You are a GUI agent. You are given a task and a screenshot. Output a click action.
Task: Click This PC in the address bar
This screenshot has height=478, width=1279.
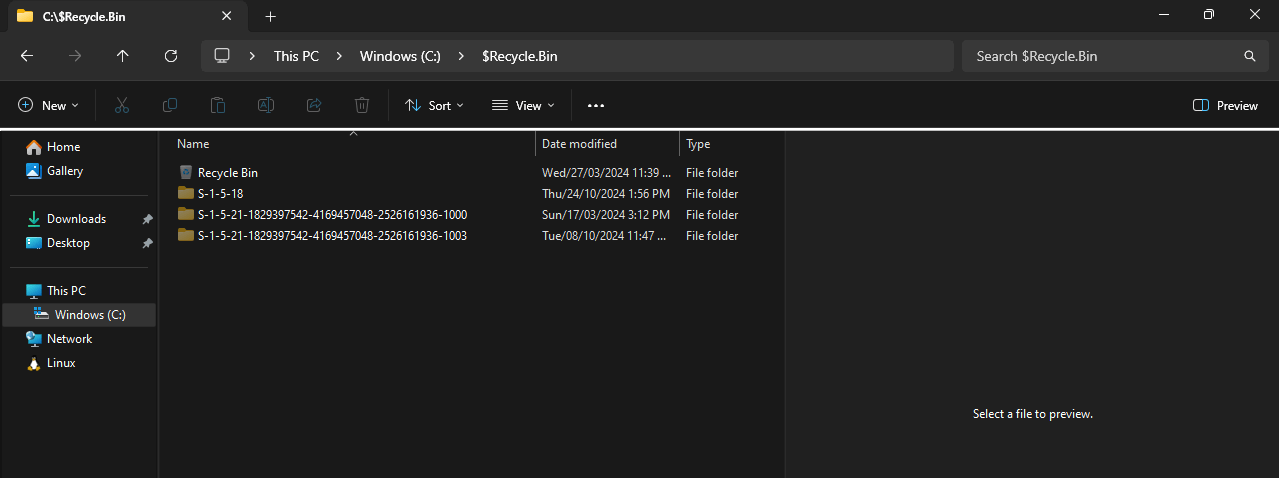point(297,56)
